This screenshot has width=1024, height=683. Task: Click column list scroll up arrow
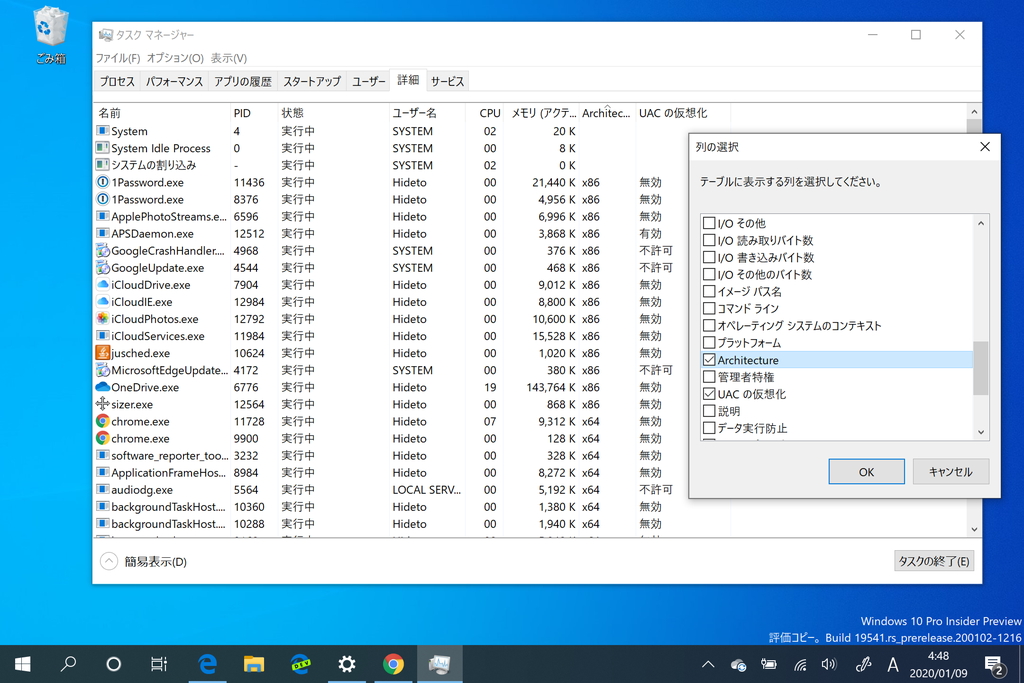click(x=980, y=223)
